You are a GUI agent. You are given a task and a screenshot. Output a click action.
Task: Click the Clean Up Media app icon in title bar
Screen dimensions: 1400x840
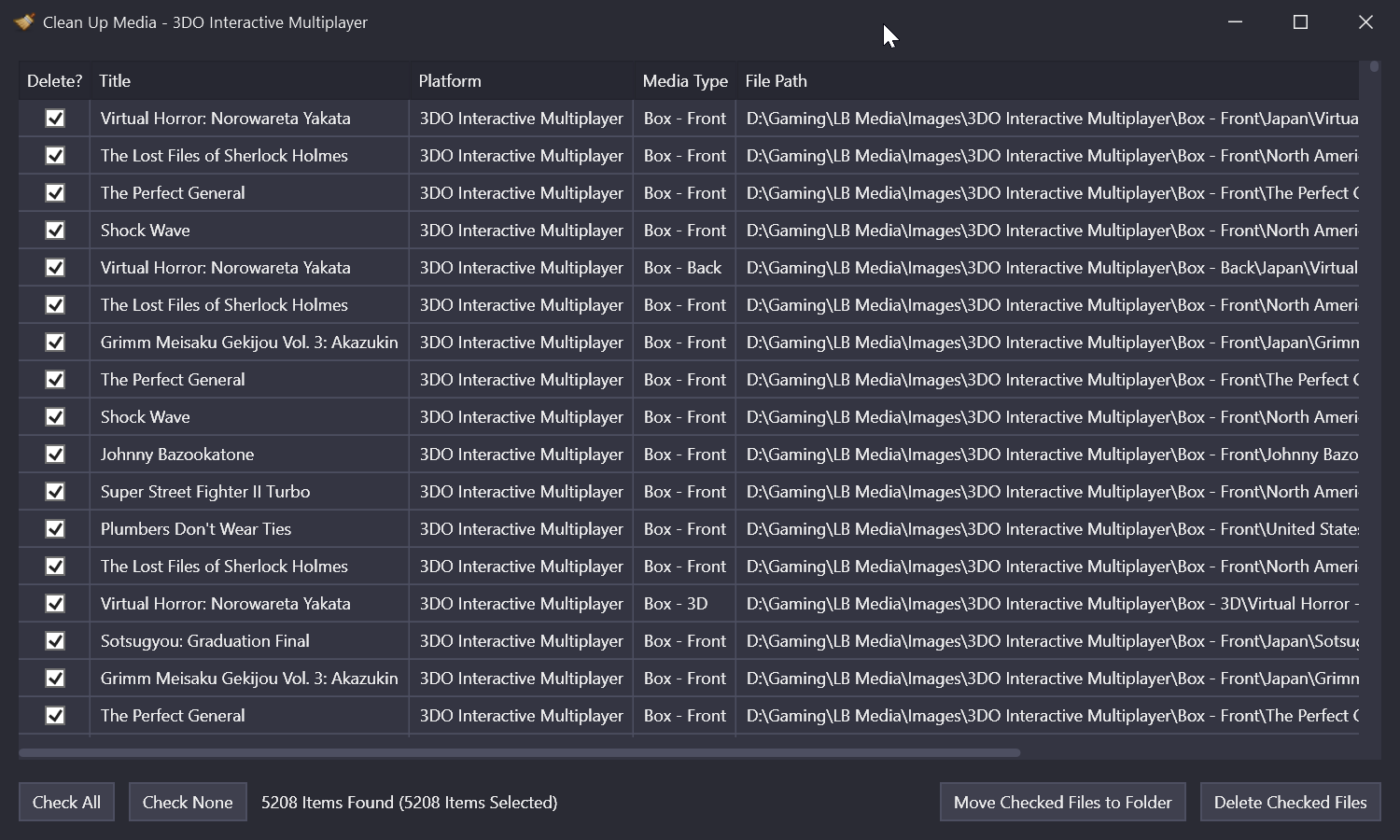point(24,21)
